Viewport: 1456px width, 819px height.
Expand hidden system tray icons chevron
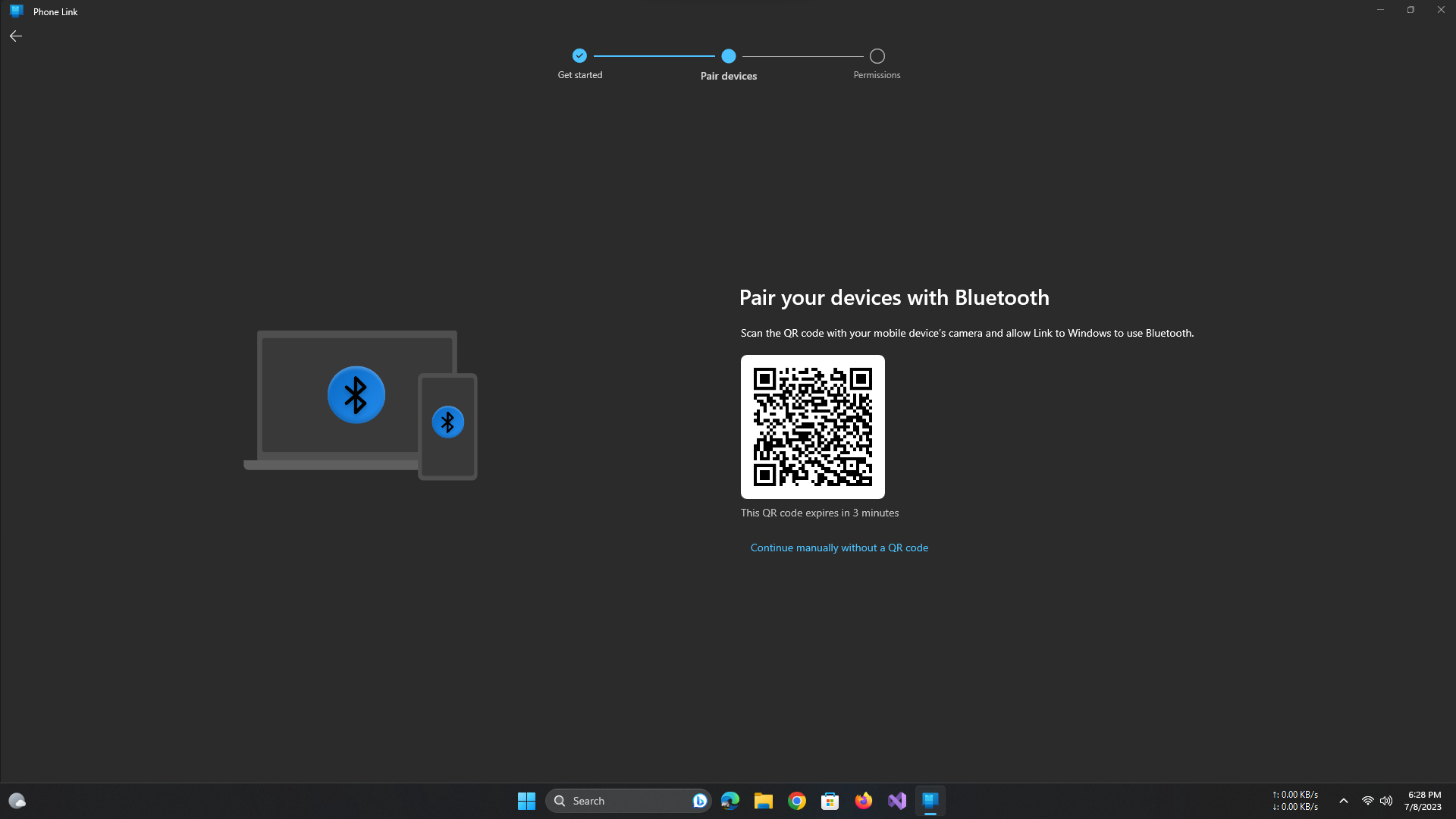(x=1343, y=801)
